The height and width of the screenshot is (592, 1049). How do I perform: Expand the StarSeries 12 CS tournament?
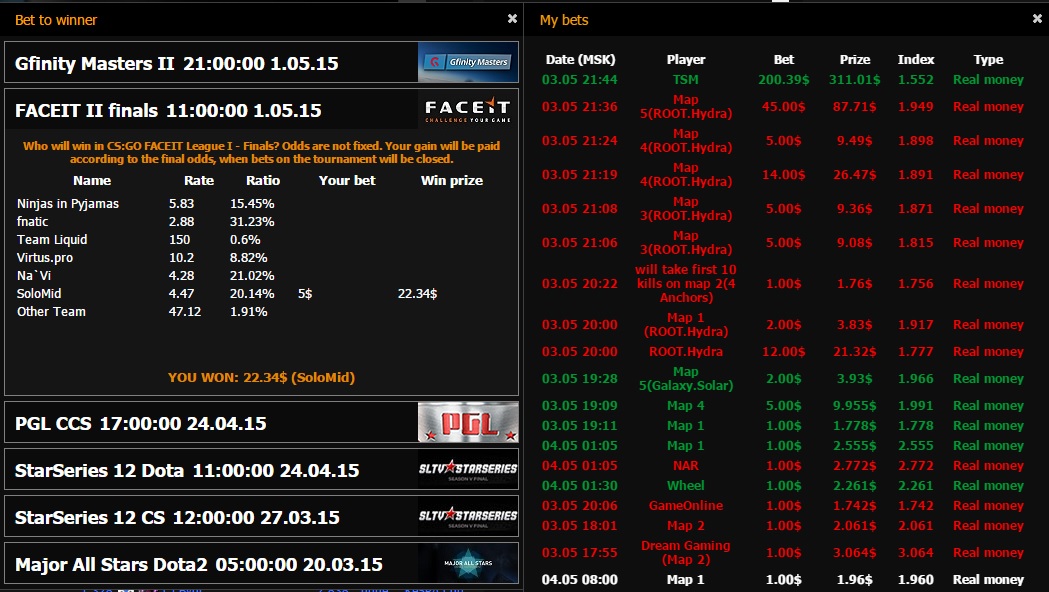[x=262, y=516]
